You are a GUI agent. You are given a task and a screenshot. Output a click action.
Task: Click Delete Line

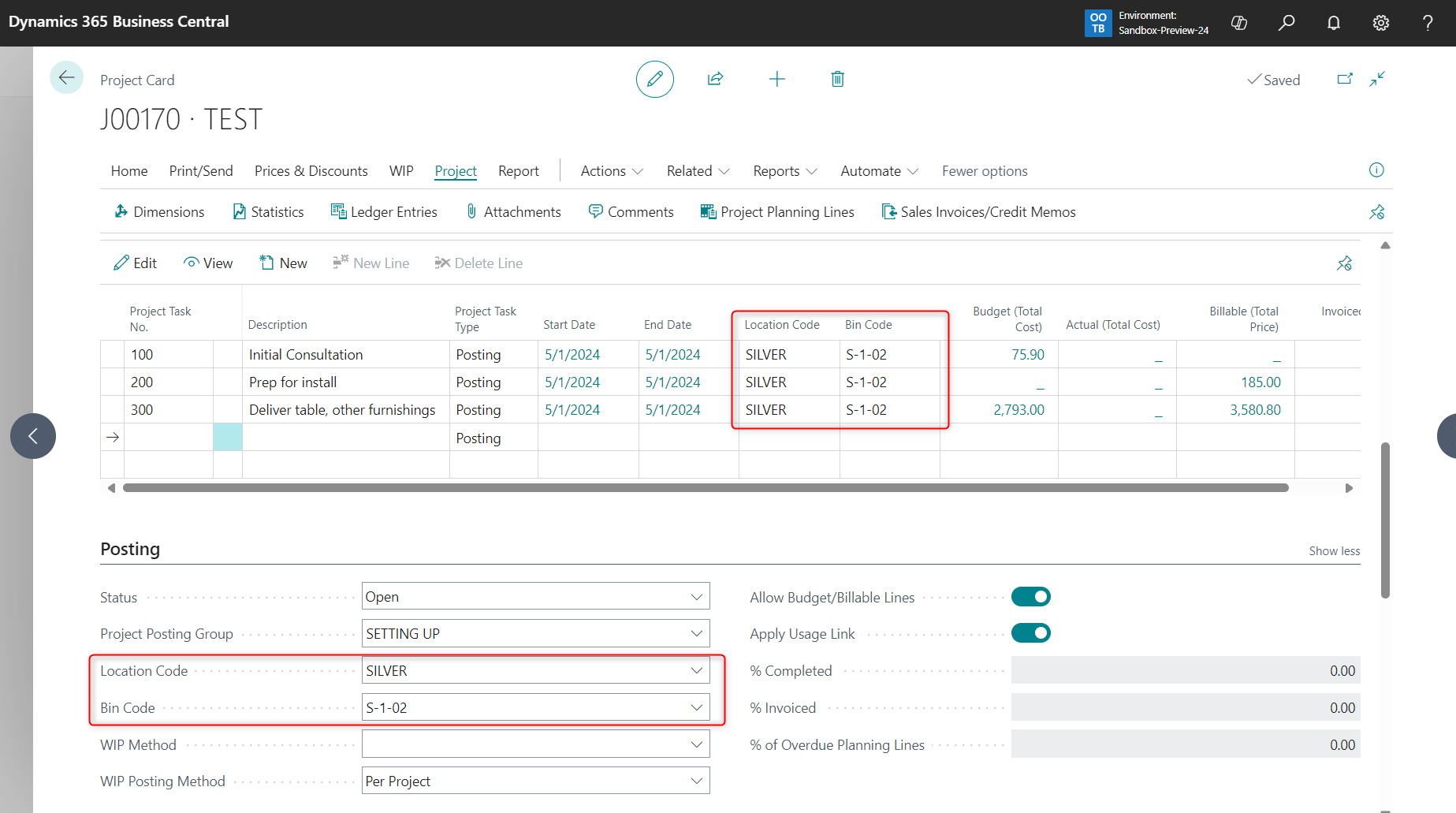pos(479,263)
